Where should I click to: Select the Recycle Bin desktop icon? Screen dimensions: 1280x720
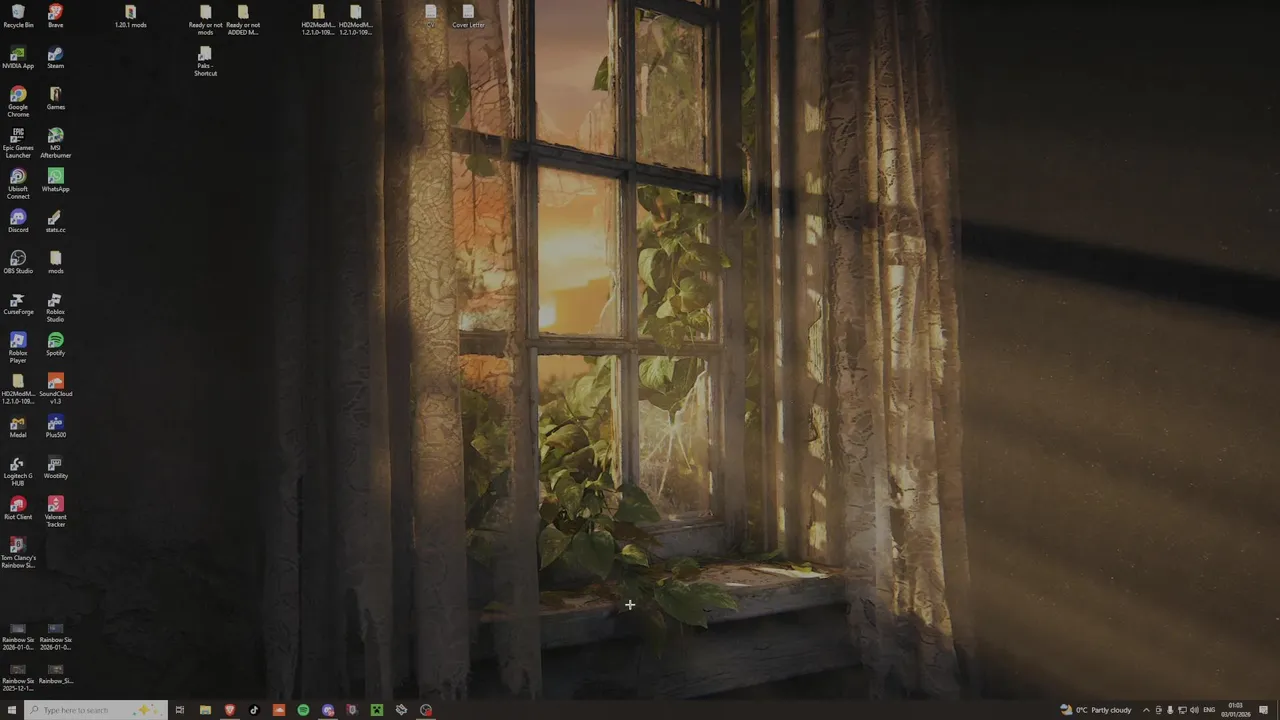point(18,16)
